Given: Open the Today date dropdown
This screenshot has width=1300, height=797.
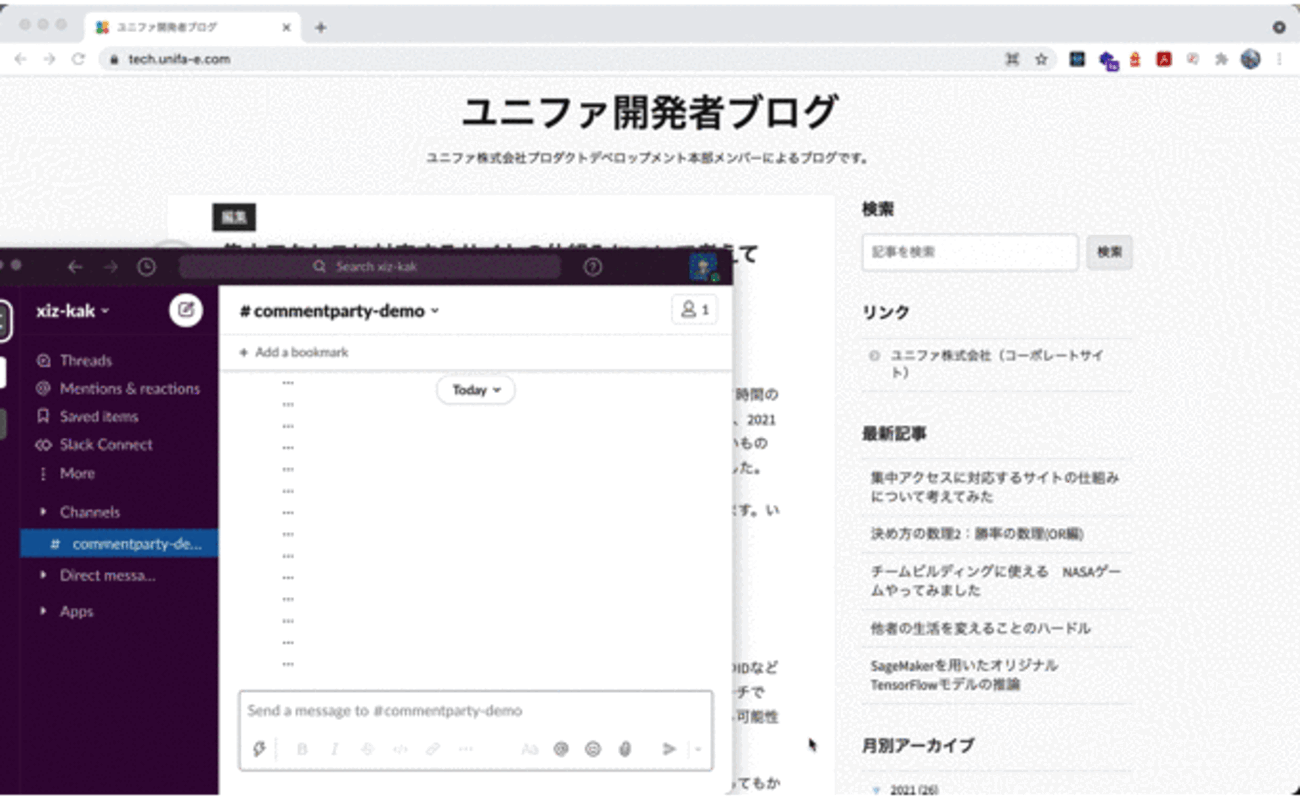Looking at the screenshot, I should 476,390.
